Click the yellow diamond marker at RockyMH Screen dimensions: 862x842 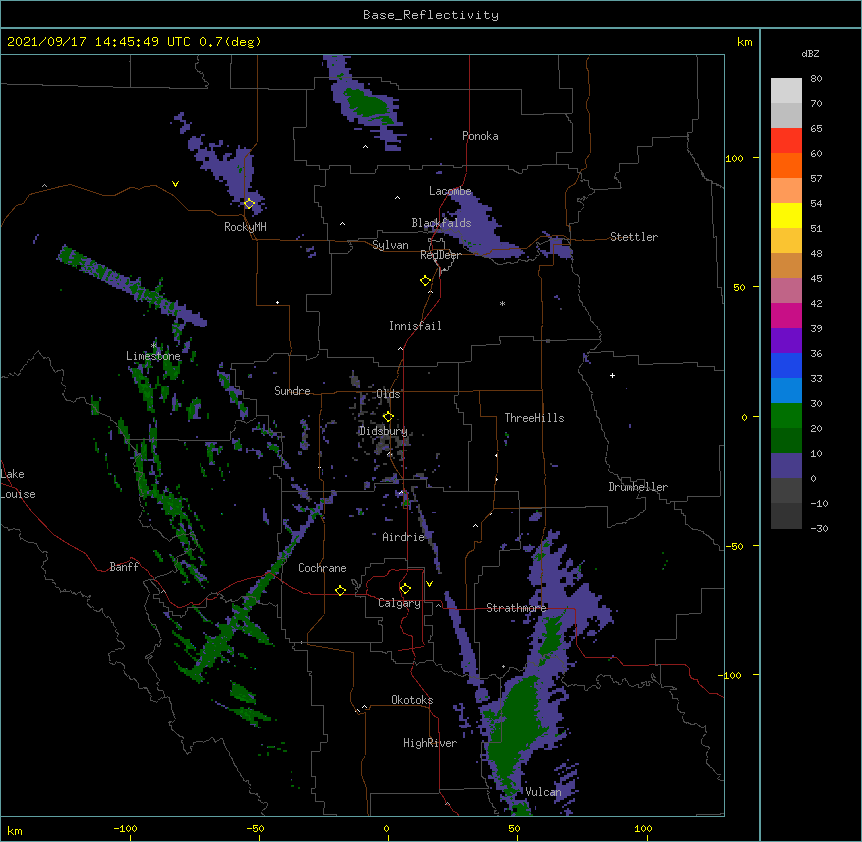click(249, 203)
